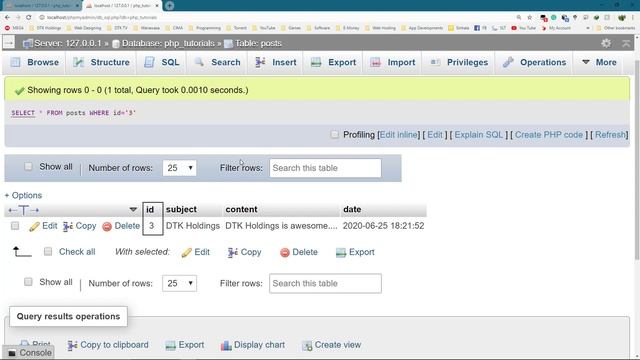Click the results Export icon at bottom

pos(170,345)
